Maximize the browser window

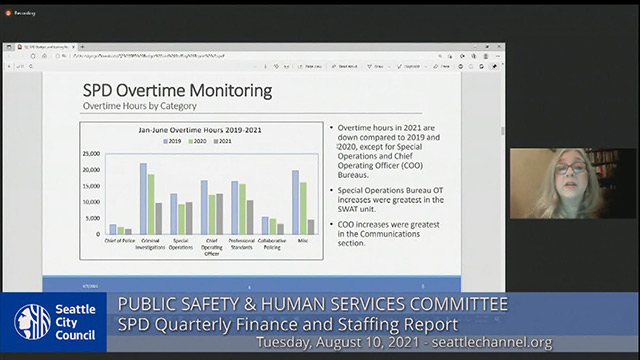tap(487, 47)
